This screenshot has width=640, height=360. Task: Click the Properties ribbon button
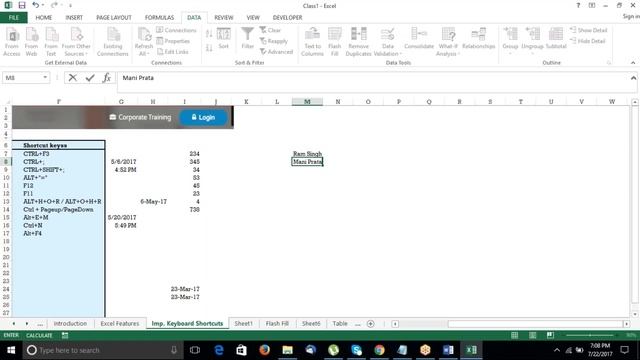click(x=173, y=41)
